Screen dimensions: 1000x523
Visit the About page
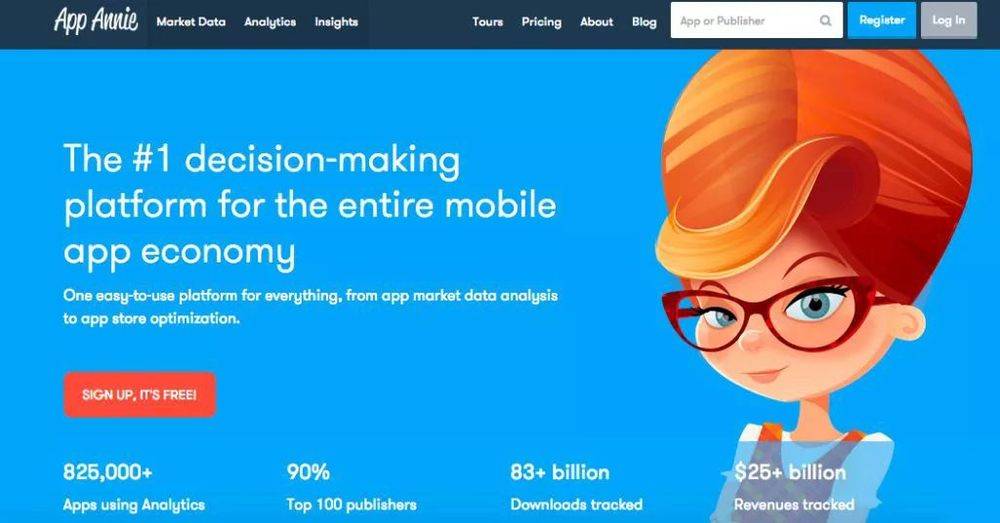click(x=596, y=22)
